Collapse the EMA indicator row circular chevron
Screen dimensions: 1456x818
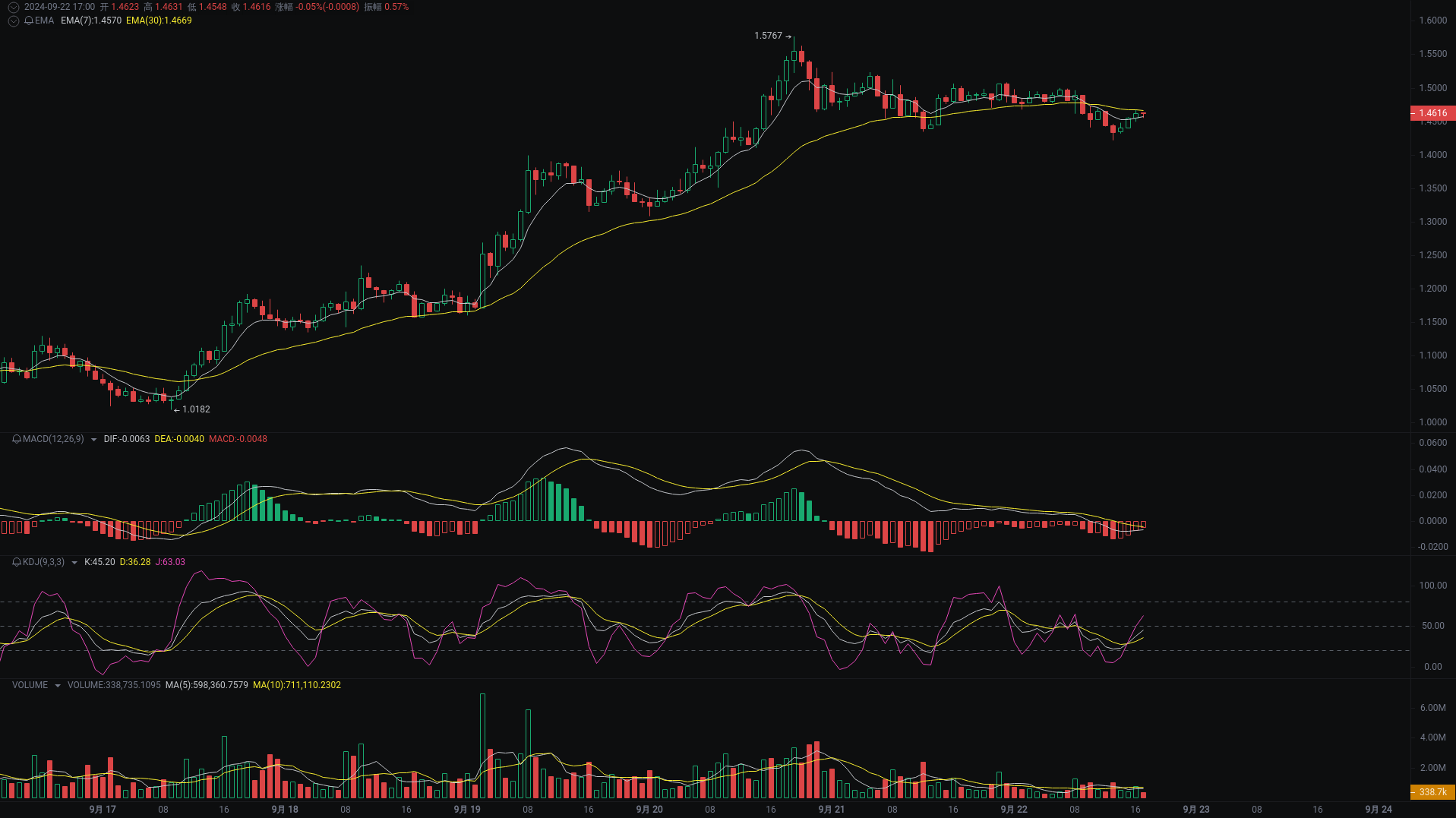click(13, 21)
